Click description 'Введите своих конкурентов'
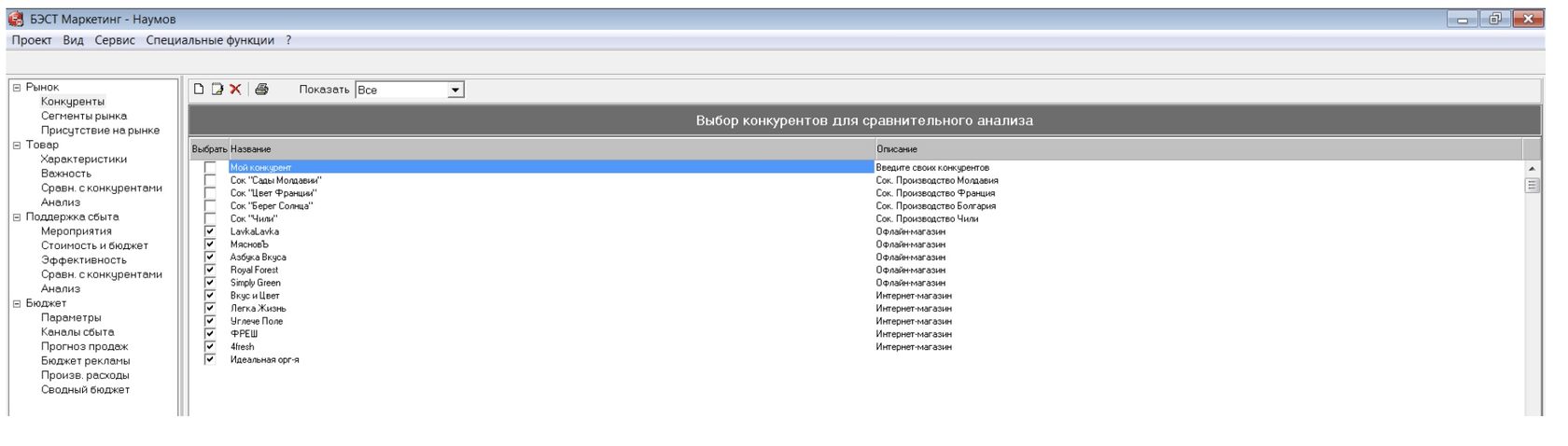Image resolution: width=1568 pixels, height=446 pixels. [x=932, y=168]
